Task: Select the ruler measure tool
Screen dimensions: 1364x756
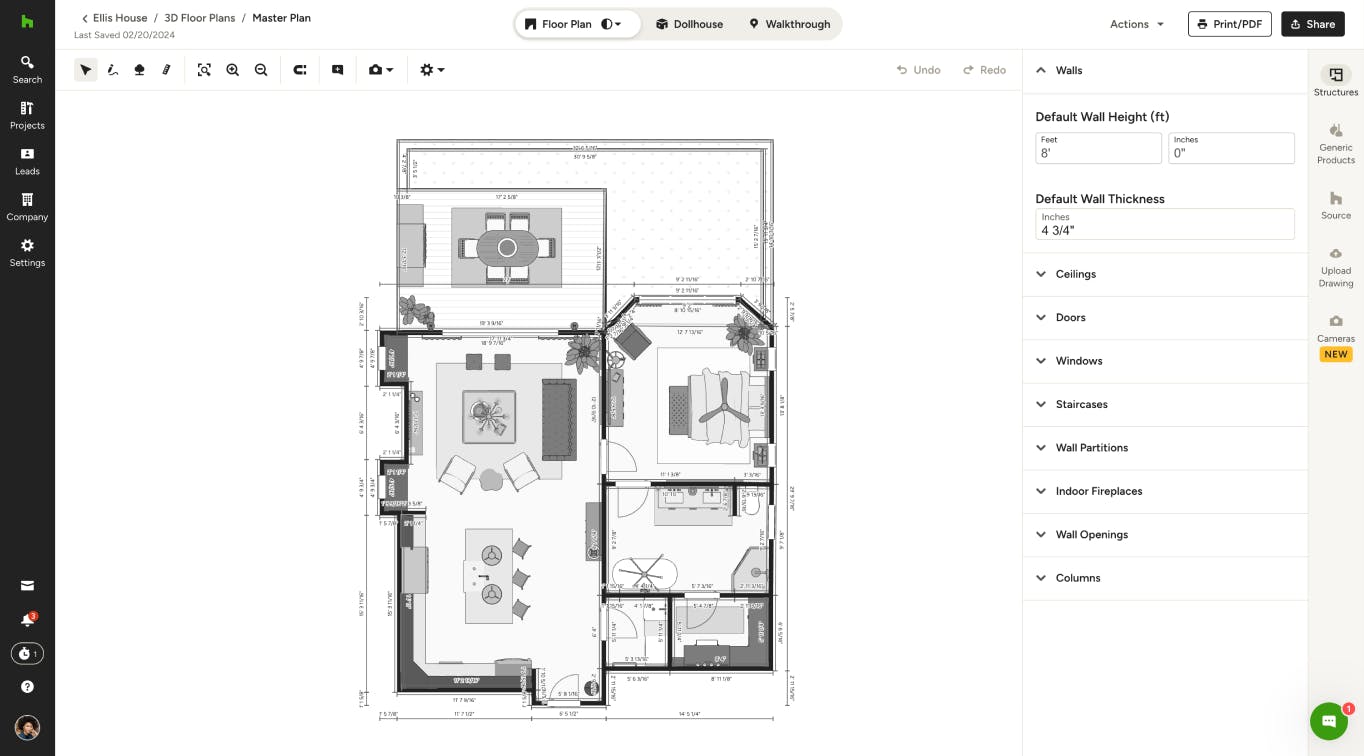Action: coord(167,70)
